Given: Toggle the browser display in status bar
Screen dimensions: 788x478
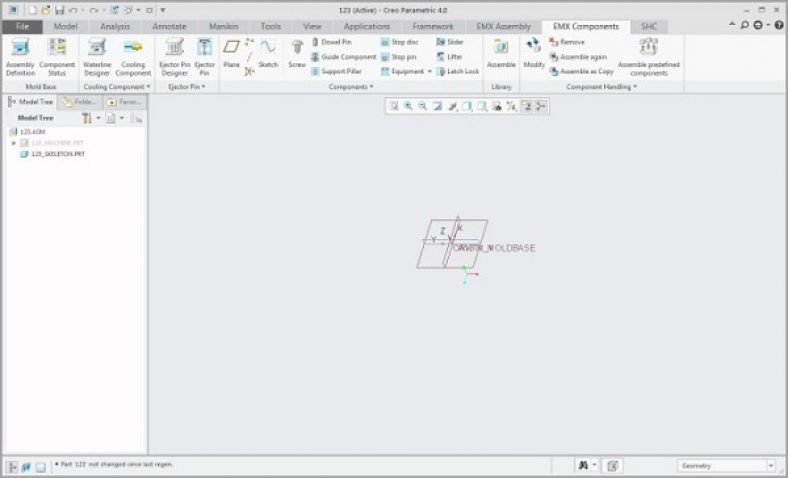Looking at the screenshot, I should click(x=26, y=467).
